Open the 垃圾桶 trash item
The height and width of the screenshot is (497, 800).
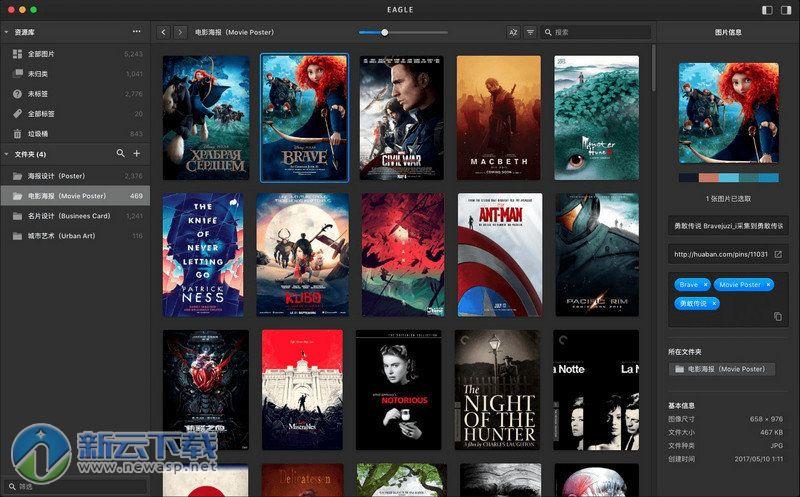click(75, 133)
